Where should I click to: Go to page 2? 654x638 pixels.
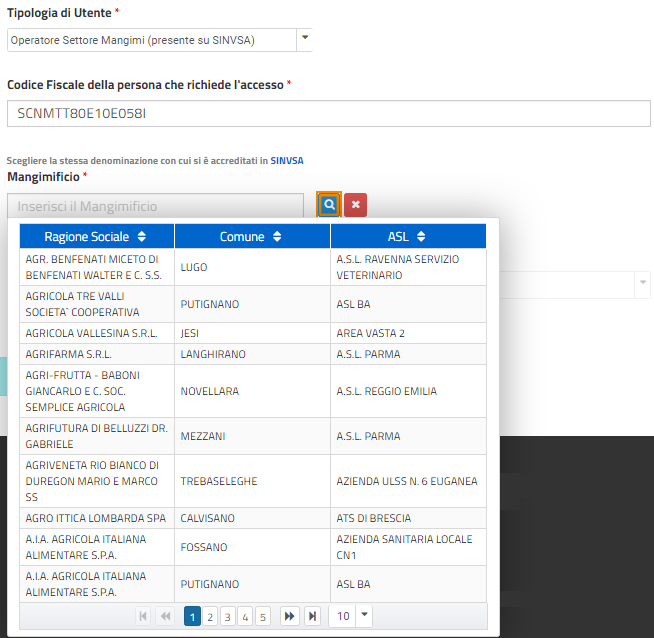coord(210,616)
